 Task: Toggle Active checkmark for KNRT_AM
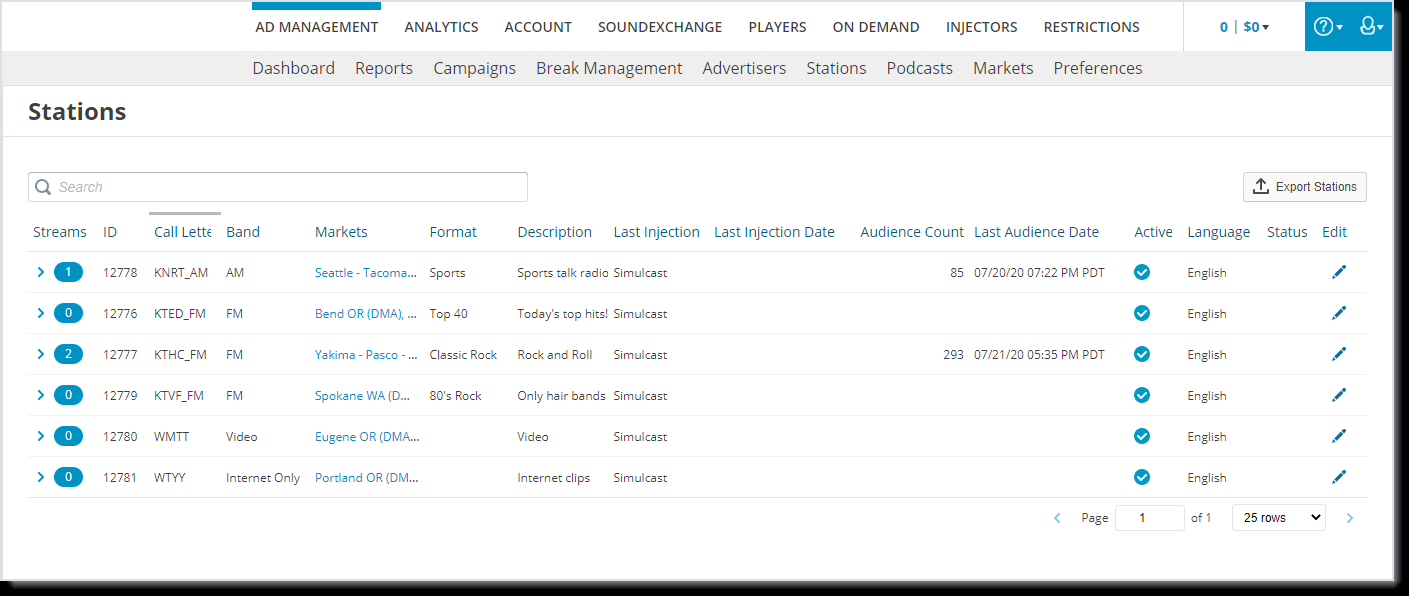(x=1142, y=272)
